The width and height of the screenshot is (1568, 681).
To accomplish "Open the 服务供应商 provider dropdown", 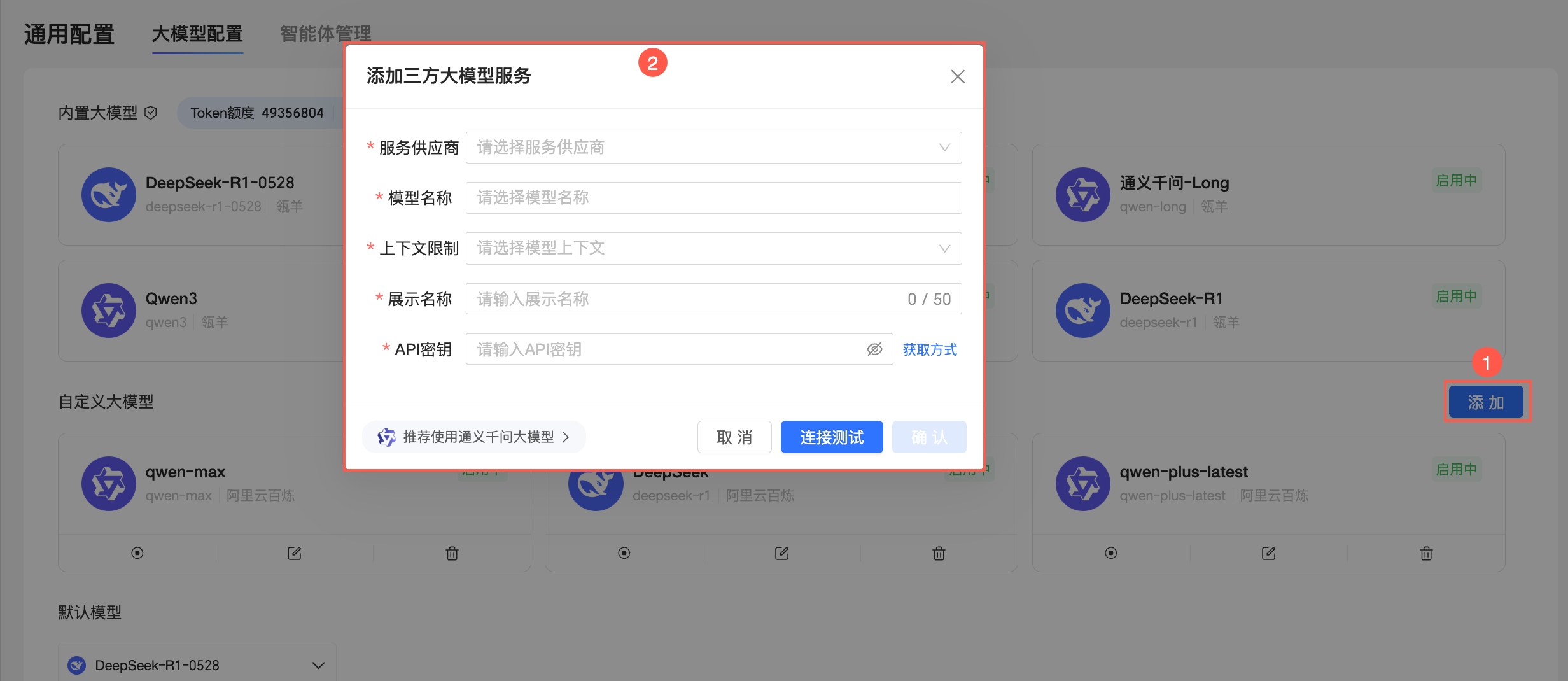I will 713,148.
